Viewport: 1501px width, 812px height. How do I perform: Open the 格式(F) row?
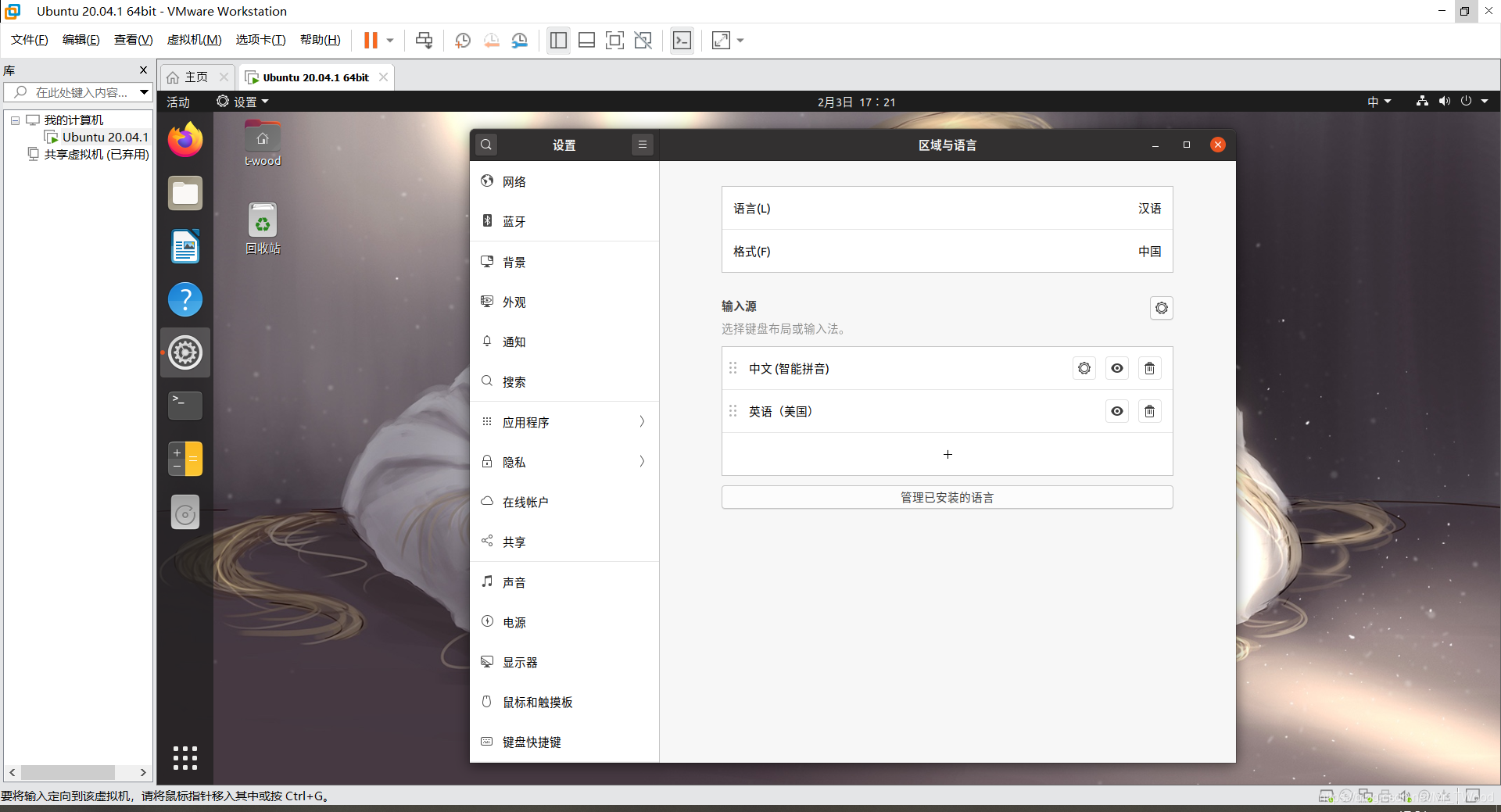948,252
